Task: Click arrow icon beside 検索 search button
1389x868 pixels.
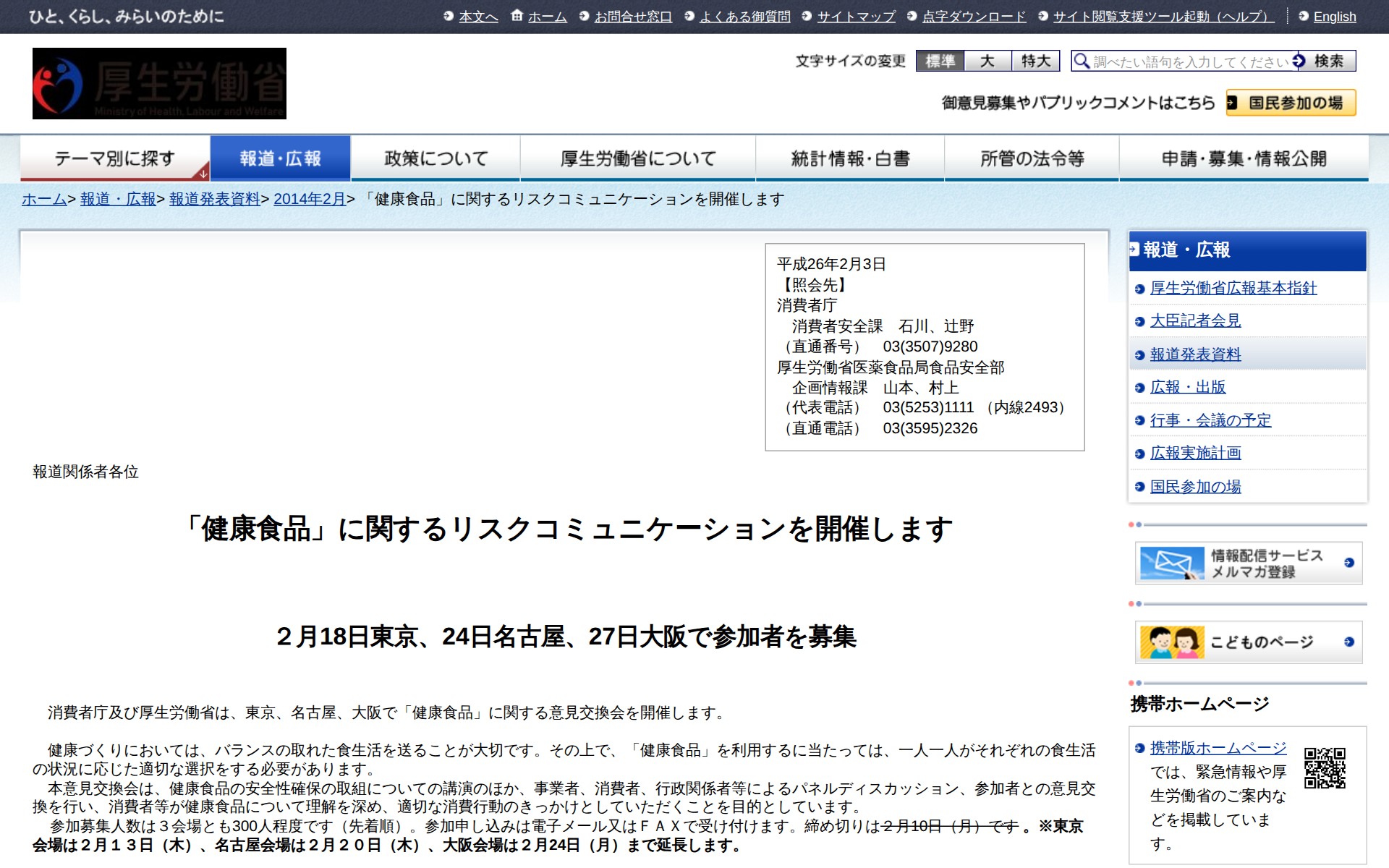Action: 1299,61
